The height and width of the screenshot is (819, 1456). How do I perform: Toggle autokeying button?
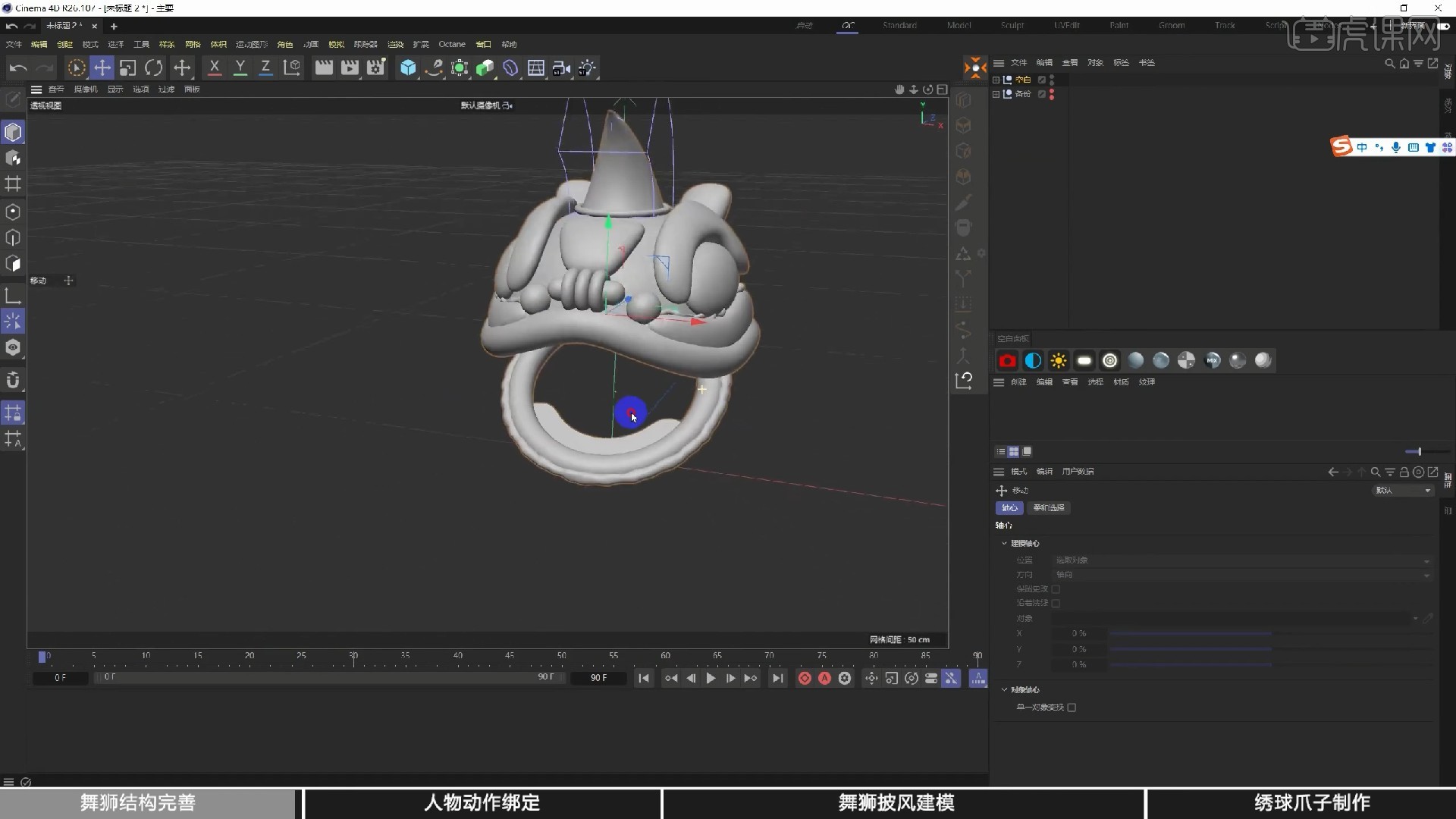click(824, 679)
